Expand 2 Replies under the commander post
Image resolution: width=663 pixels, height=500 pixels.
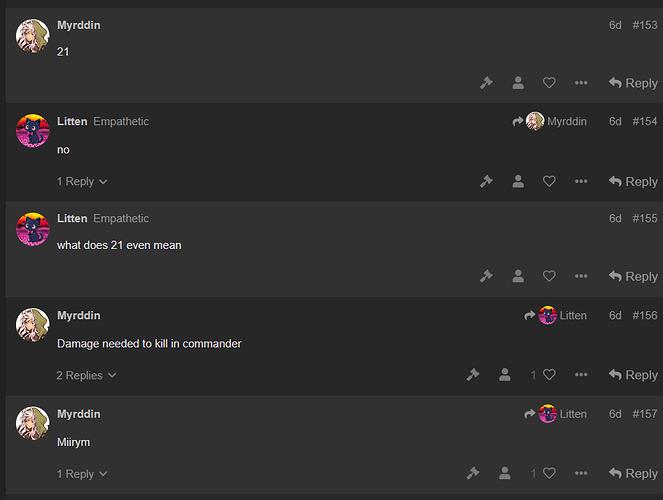[86, 375]
